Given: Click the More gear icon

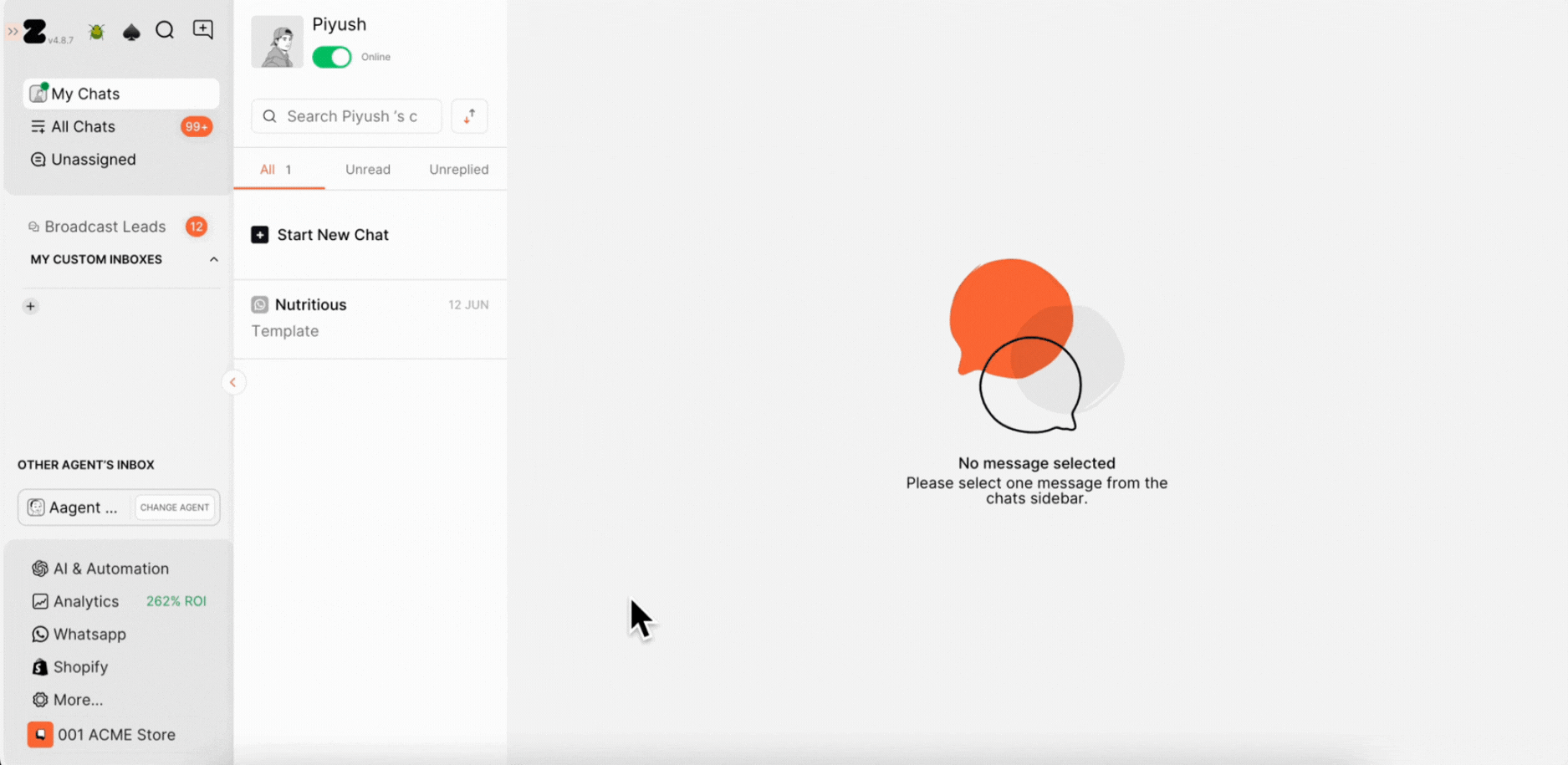Looking at the screenshot, I should point(40,699).
